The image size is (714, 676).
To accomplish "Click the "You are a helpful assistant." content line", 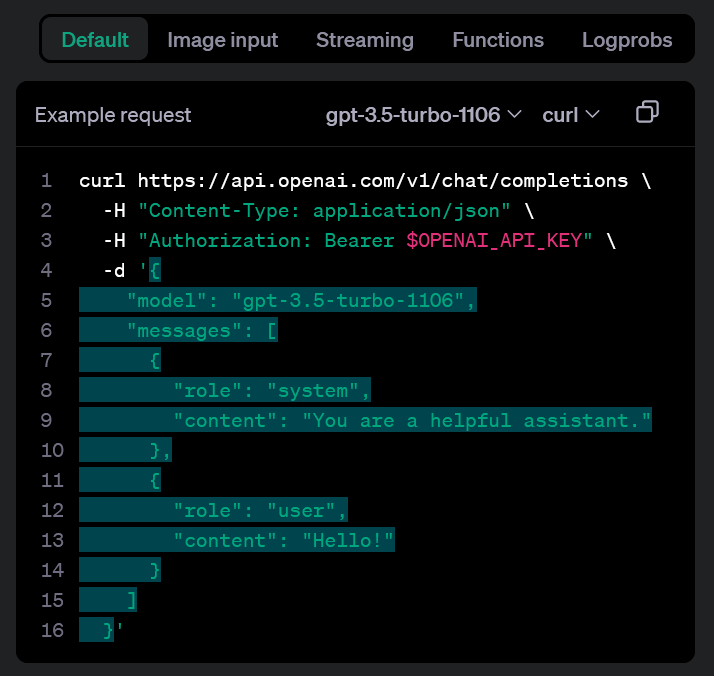I will tap(412, 421).
